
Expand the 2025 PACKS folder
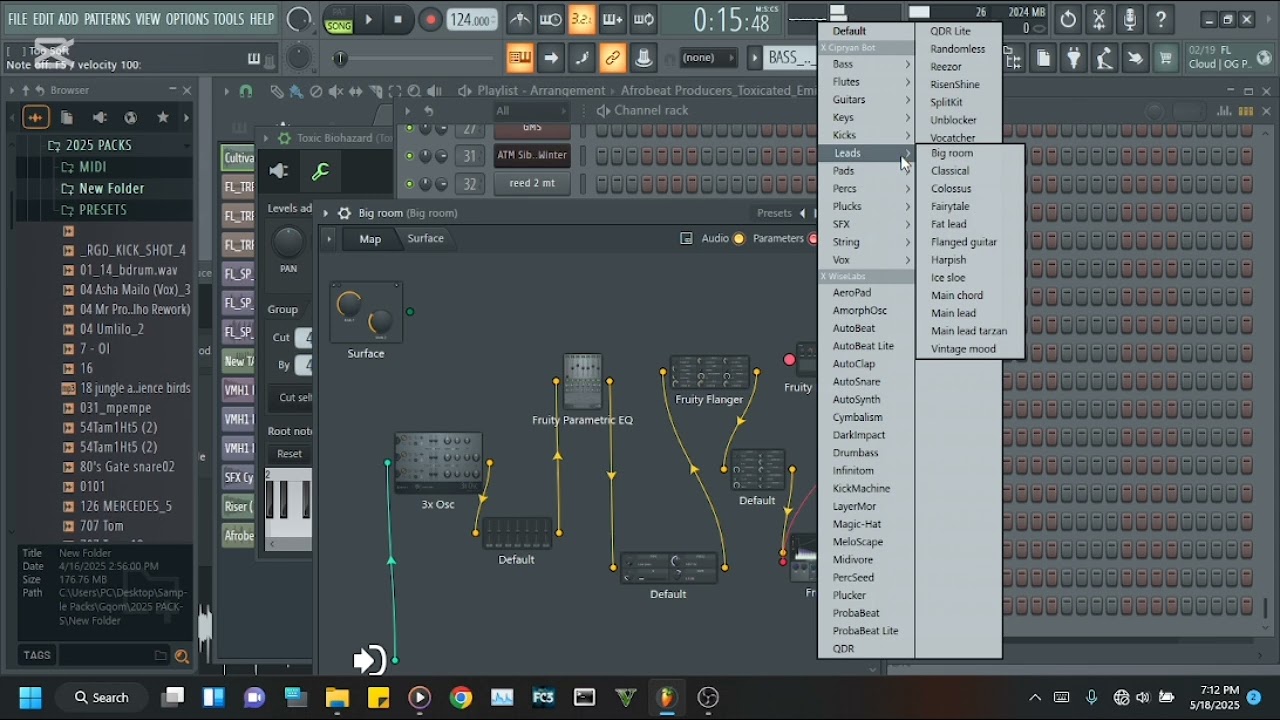click(x=98, y=145)
